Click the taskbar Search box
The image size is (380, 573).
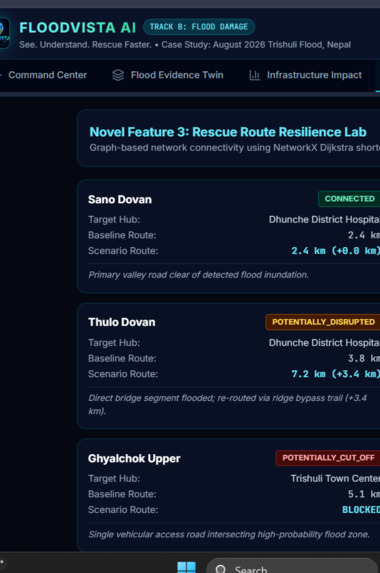pos(292,566)
